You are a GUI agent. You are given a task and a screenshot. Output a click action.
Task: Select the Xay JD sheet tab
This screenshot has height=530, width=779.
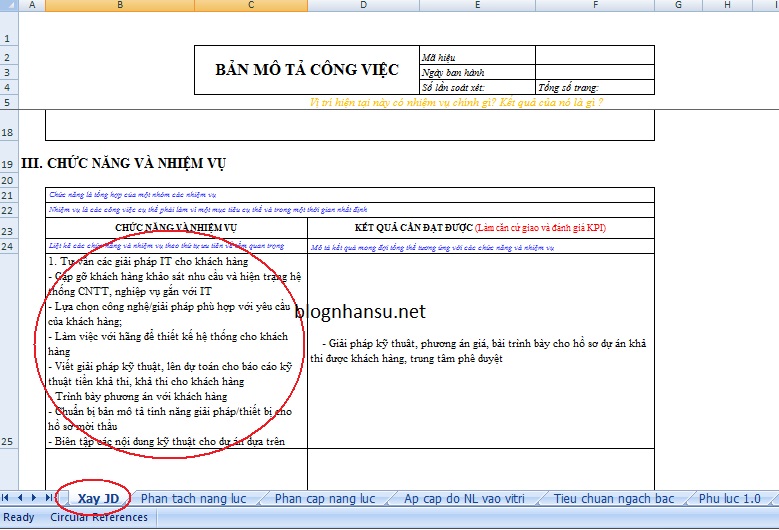click(x=98, y=498)
